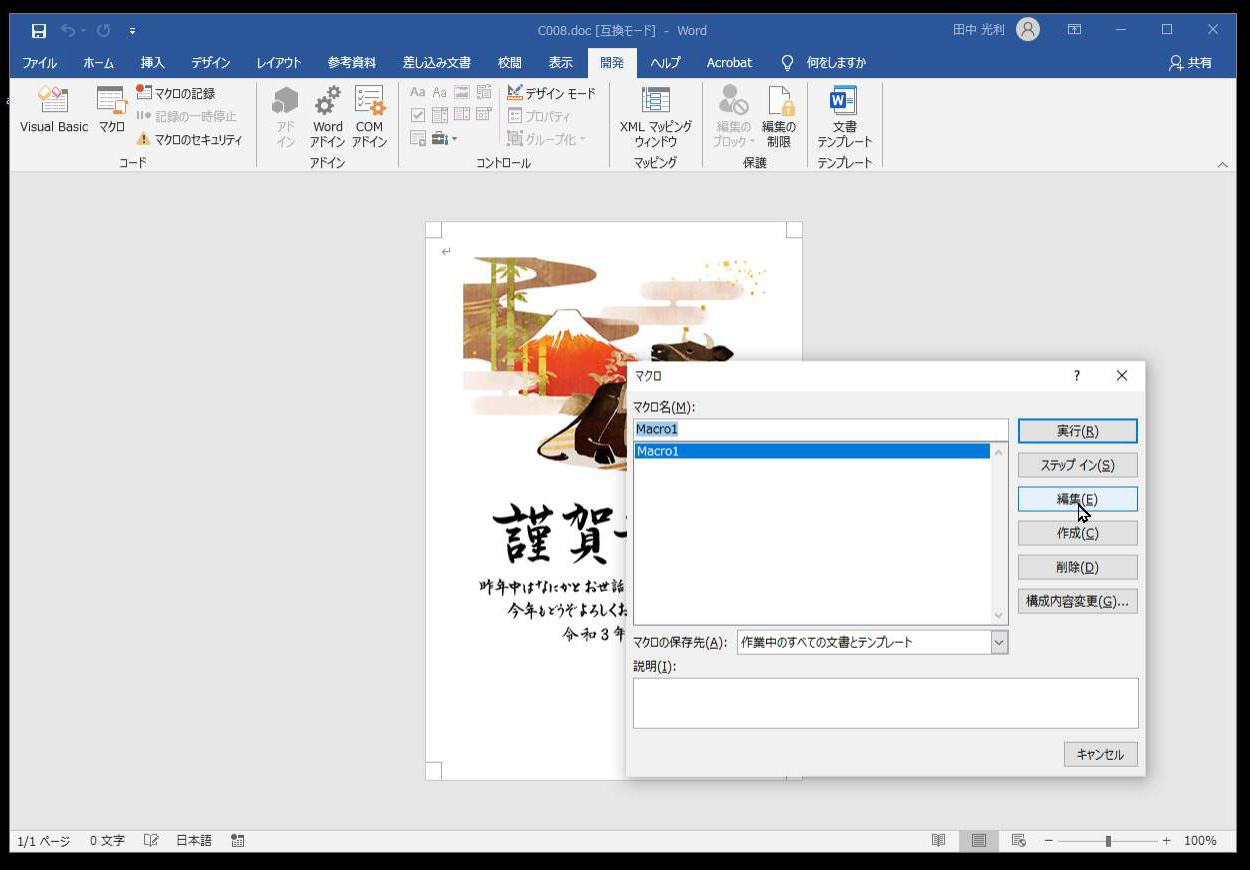Insert a building block gallery control
The height and width of the screenshot is (870, 1250).
(x=484, y=93)
